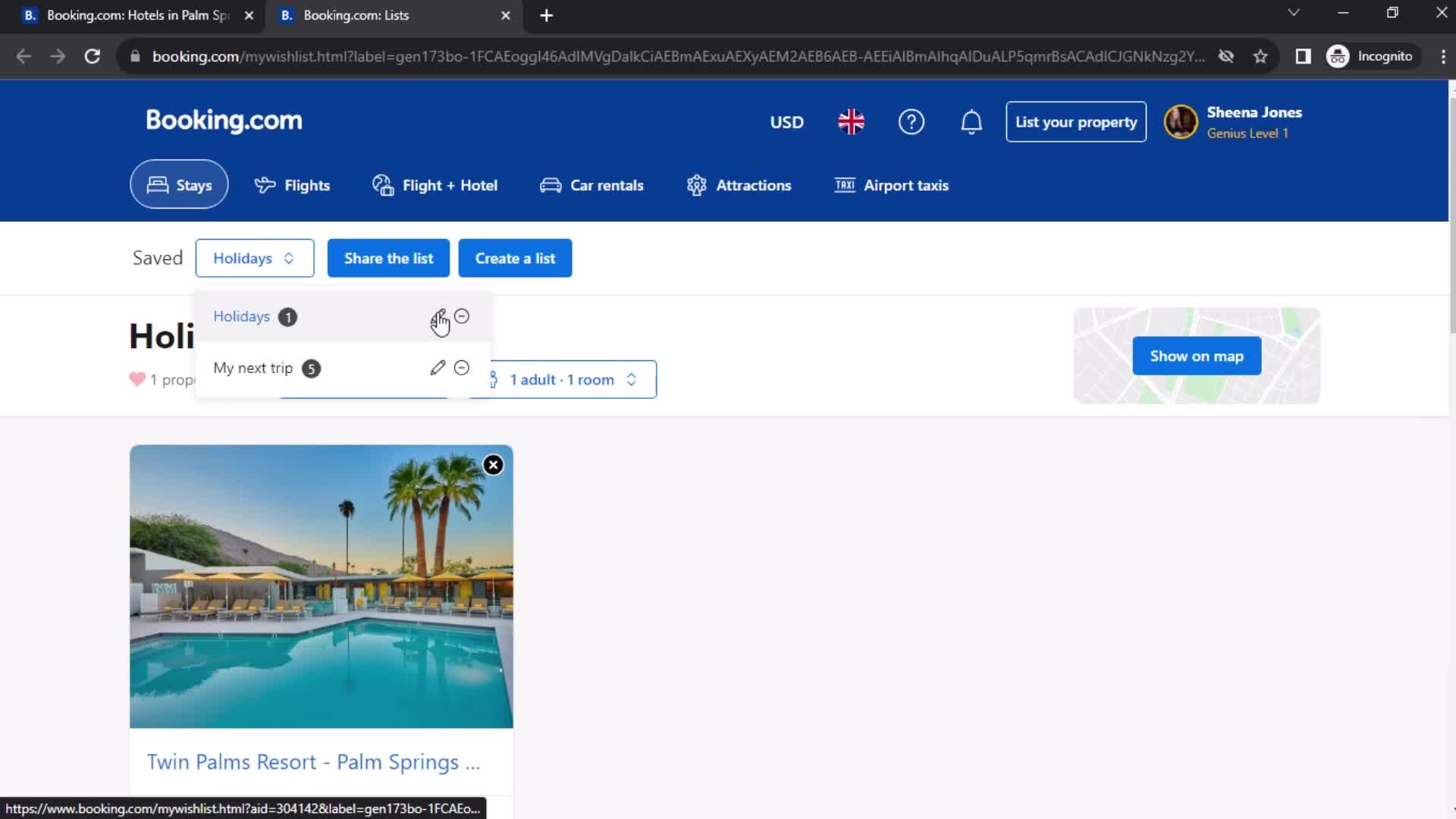Click the Stays category icon
This screenshot has height=819, width=1456.
point(157,185)
